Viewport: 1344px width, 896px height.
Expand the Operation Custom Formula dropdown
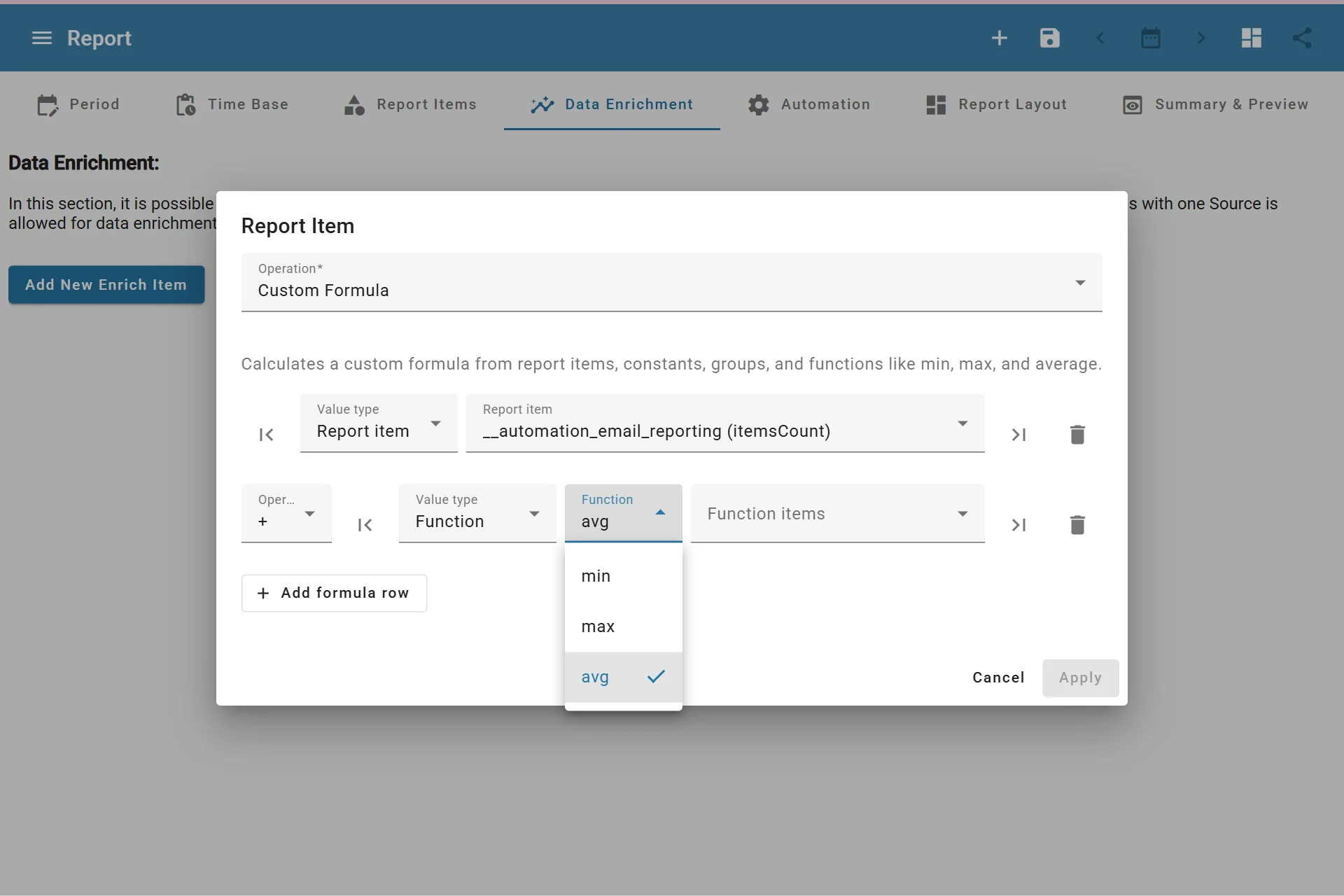tap(672, 283)
